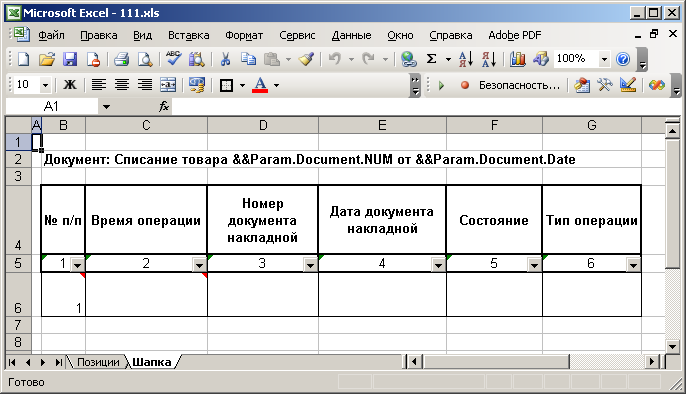686x394 pixels.
Task: Open the Research binoculars icon
Action: pos(196,59)
